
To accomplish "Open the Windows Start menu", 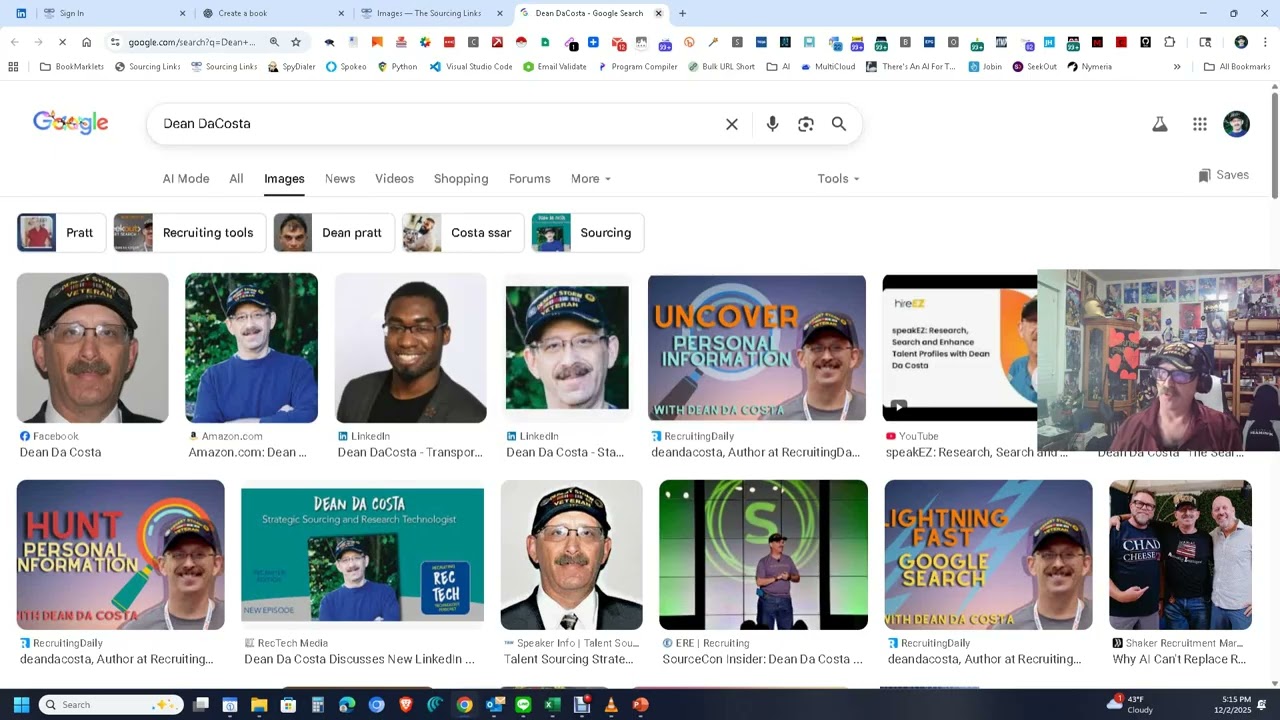I will (x=21, y=705).
